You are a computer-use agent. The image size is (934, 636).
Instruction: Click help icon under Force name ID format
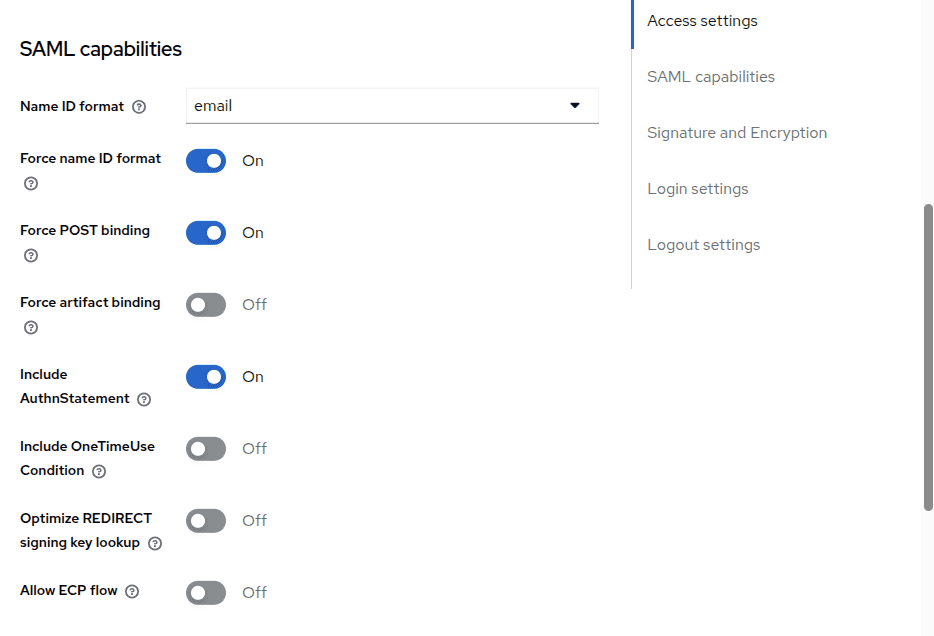[x=31, y=184]
